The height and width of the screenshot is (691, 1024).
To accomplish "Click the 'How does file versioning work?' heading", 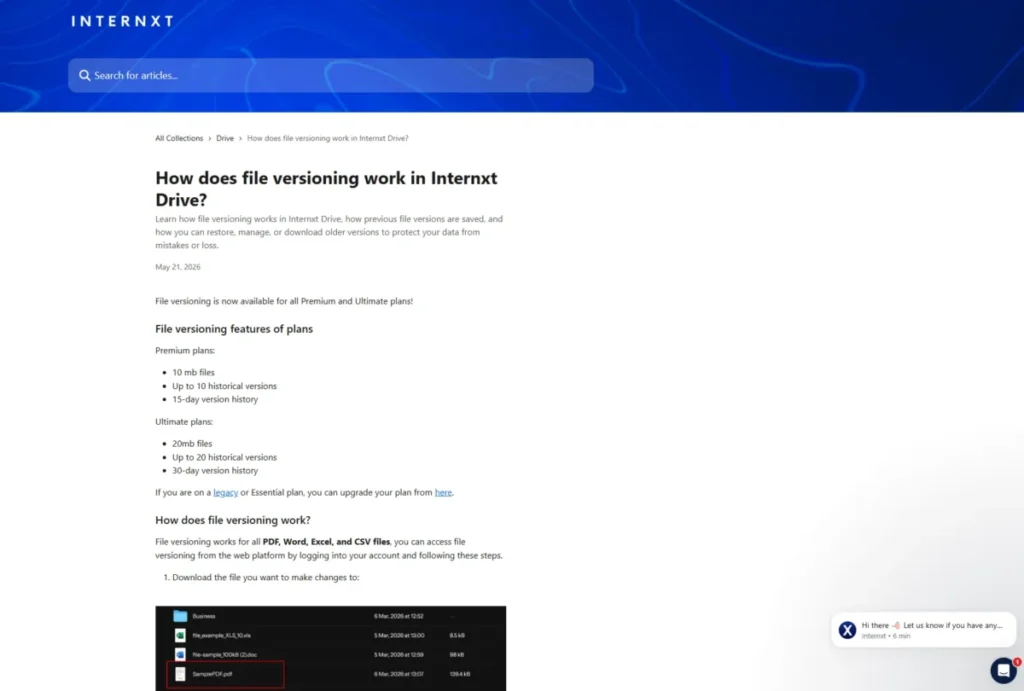I will pyautogui.click(x=232, y=521).
